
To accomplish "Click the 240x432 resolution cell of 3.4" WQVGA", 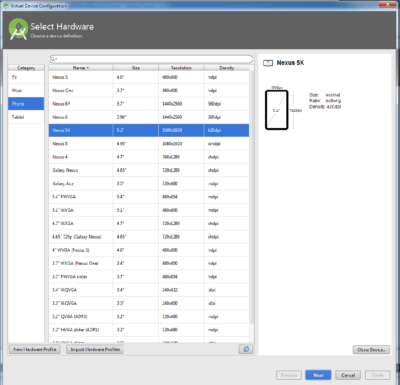I will pos(181,290).
